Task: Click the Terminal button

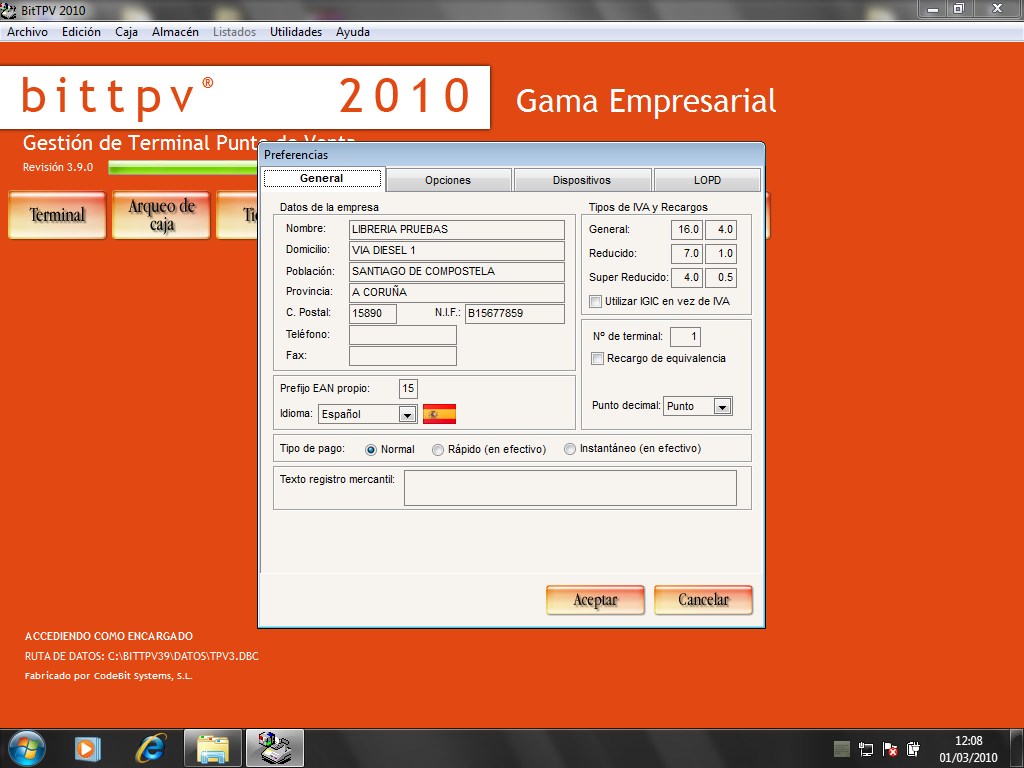Action: tap(57, 215)
